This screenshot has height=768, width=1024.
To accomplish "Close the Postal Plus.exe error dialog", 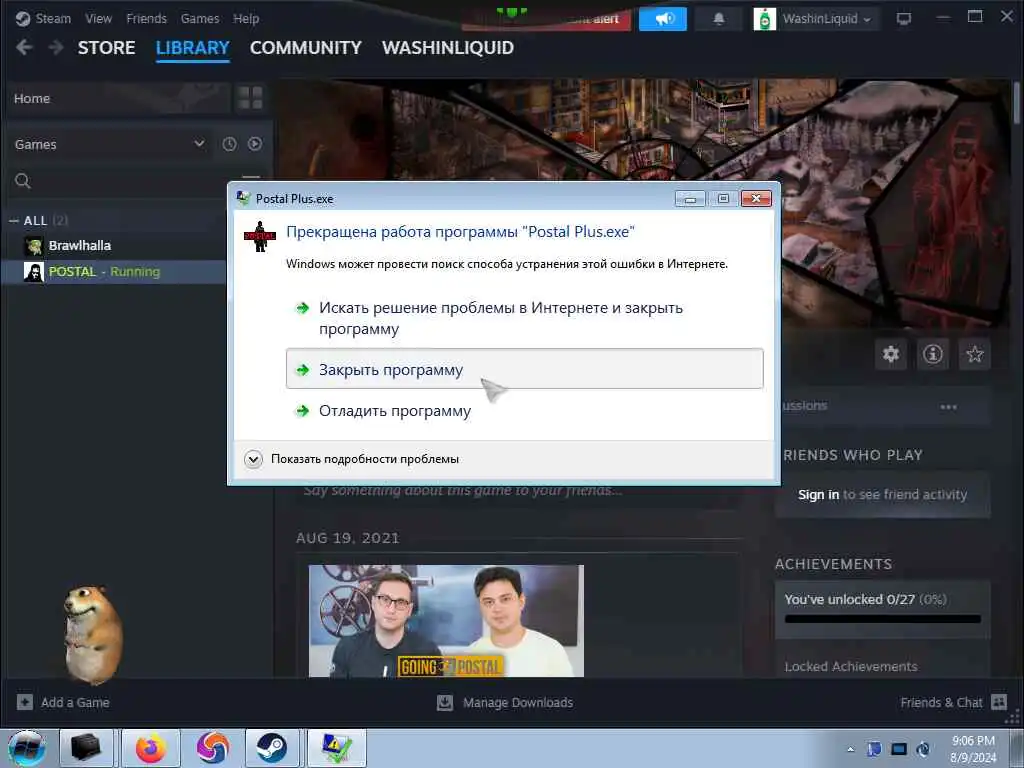I will pyautogui.click(x=756, y=199).
